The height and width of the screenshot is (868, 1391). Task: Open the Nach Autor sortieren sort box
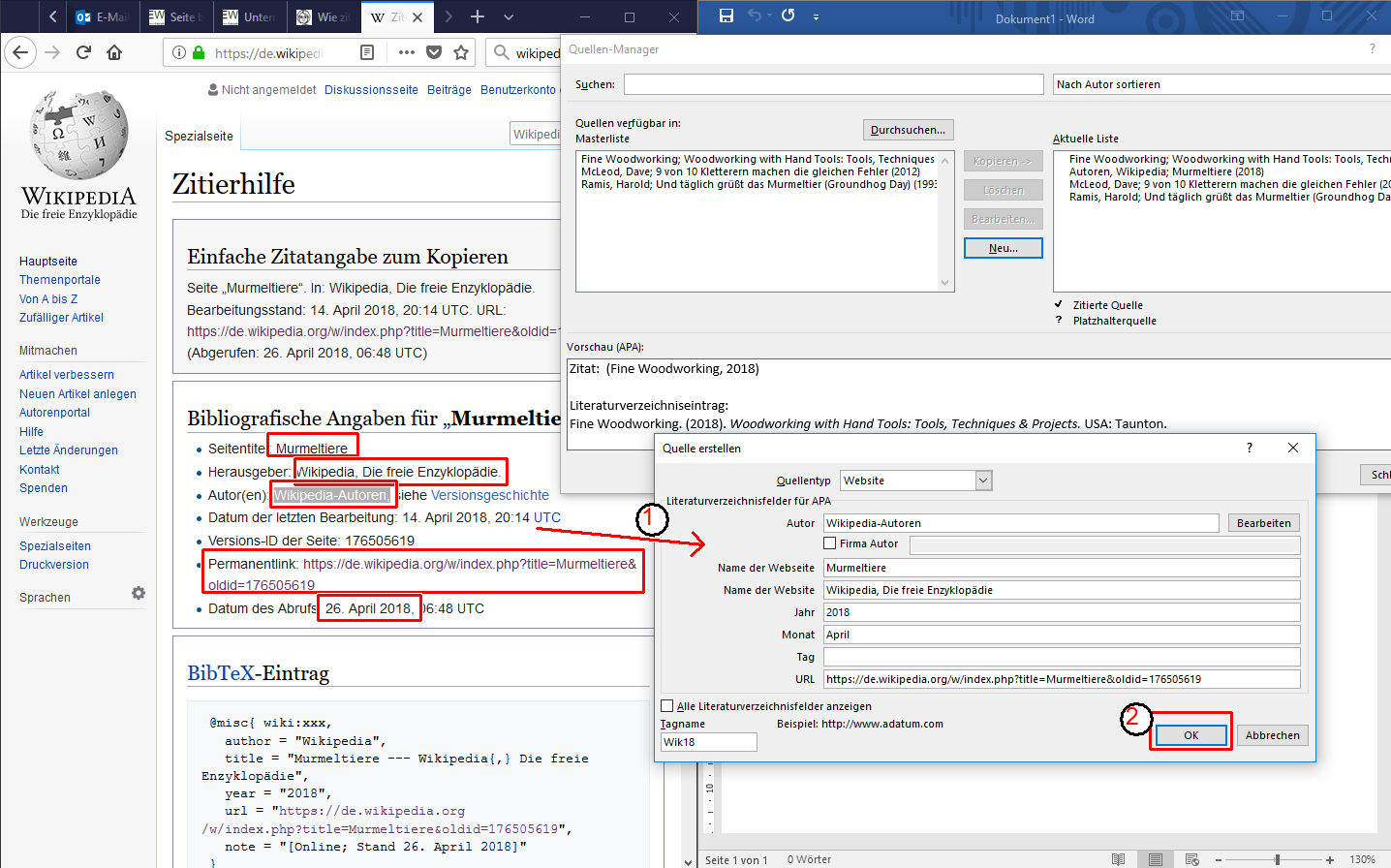(1222, 84)
